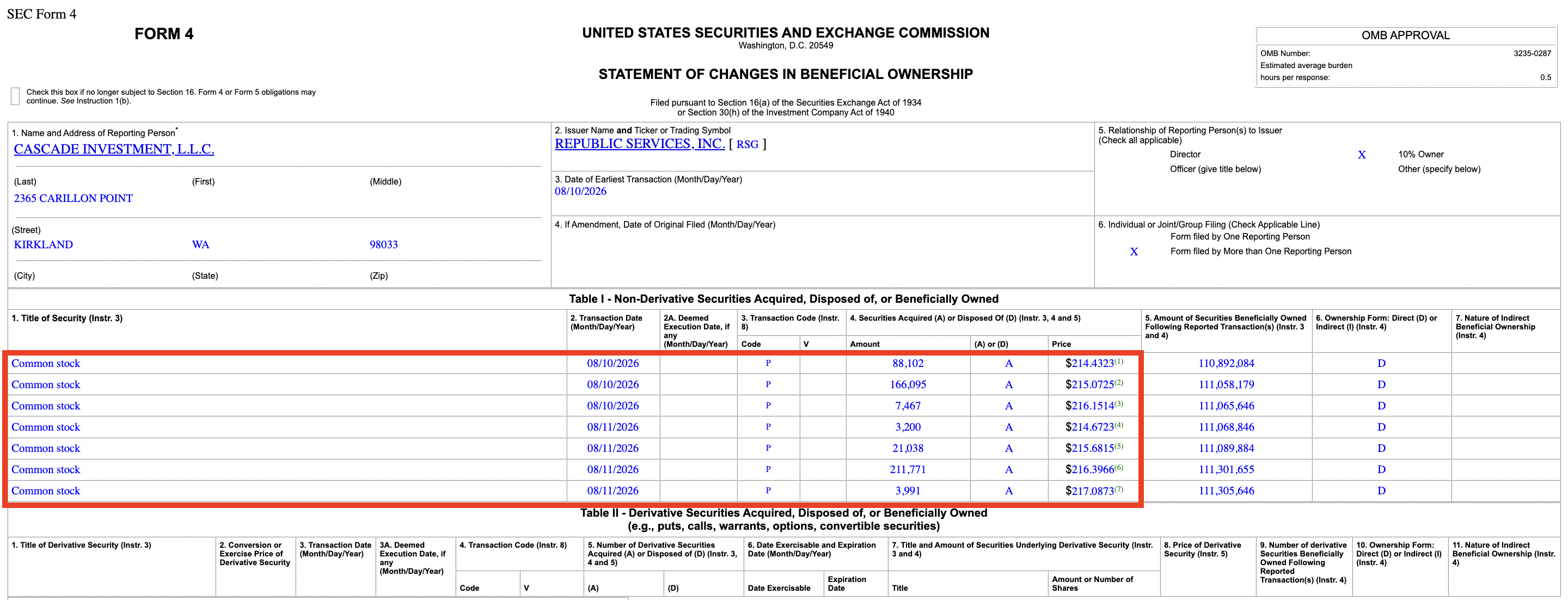1568x600 pixels.
Task: Toggle the More than One Reporting Person X mark
Action: point(1134,252)
